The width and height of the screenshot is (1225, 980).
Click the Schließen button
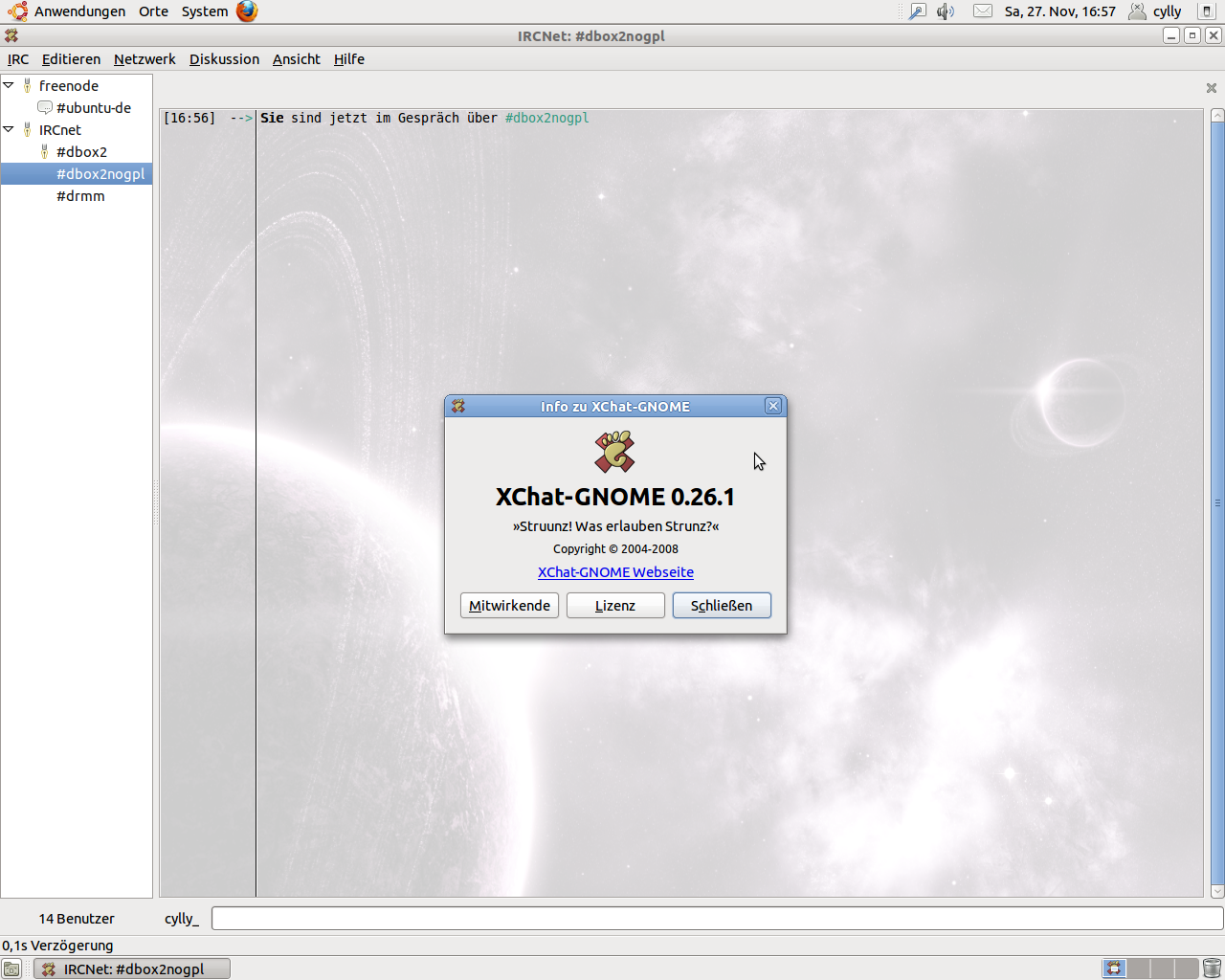click(x=722, y=606)
